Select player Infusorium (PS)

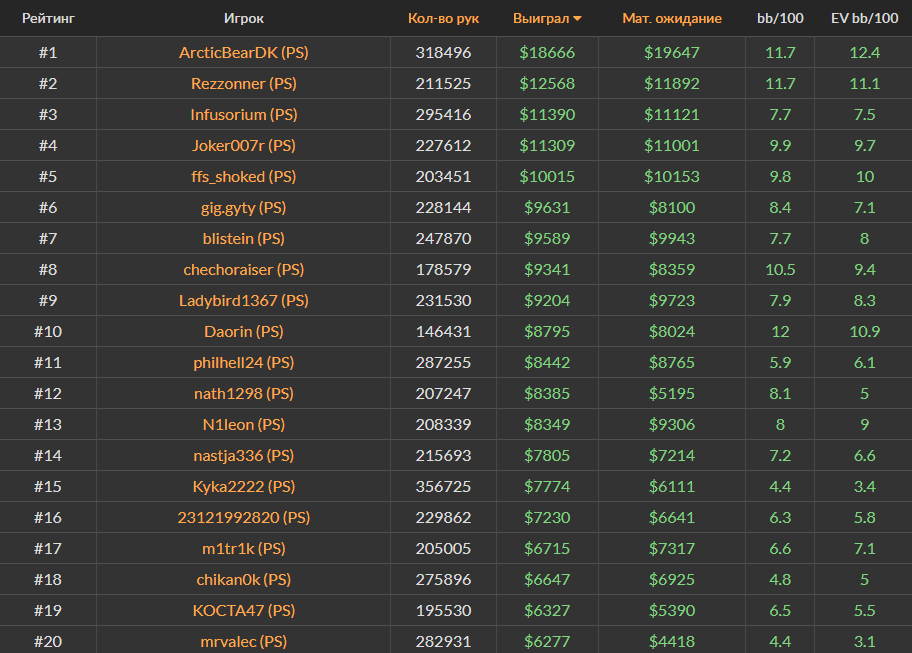[x=243, y=114]
